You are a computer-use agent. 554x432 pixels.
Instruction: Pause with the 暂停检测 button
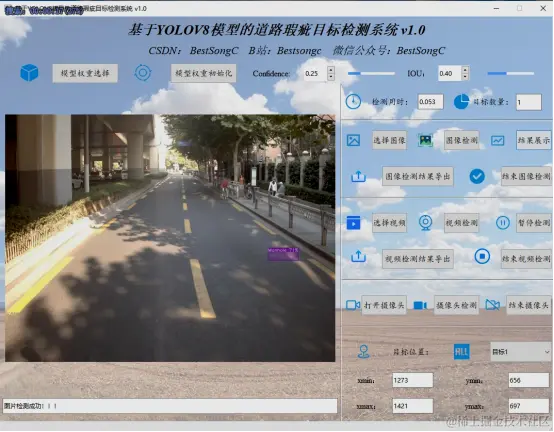click(534, 223)
